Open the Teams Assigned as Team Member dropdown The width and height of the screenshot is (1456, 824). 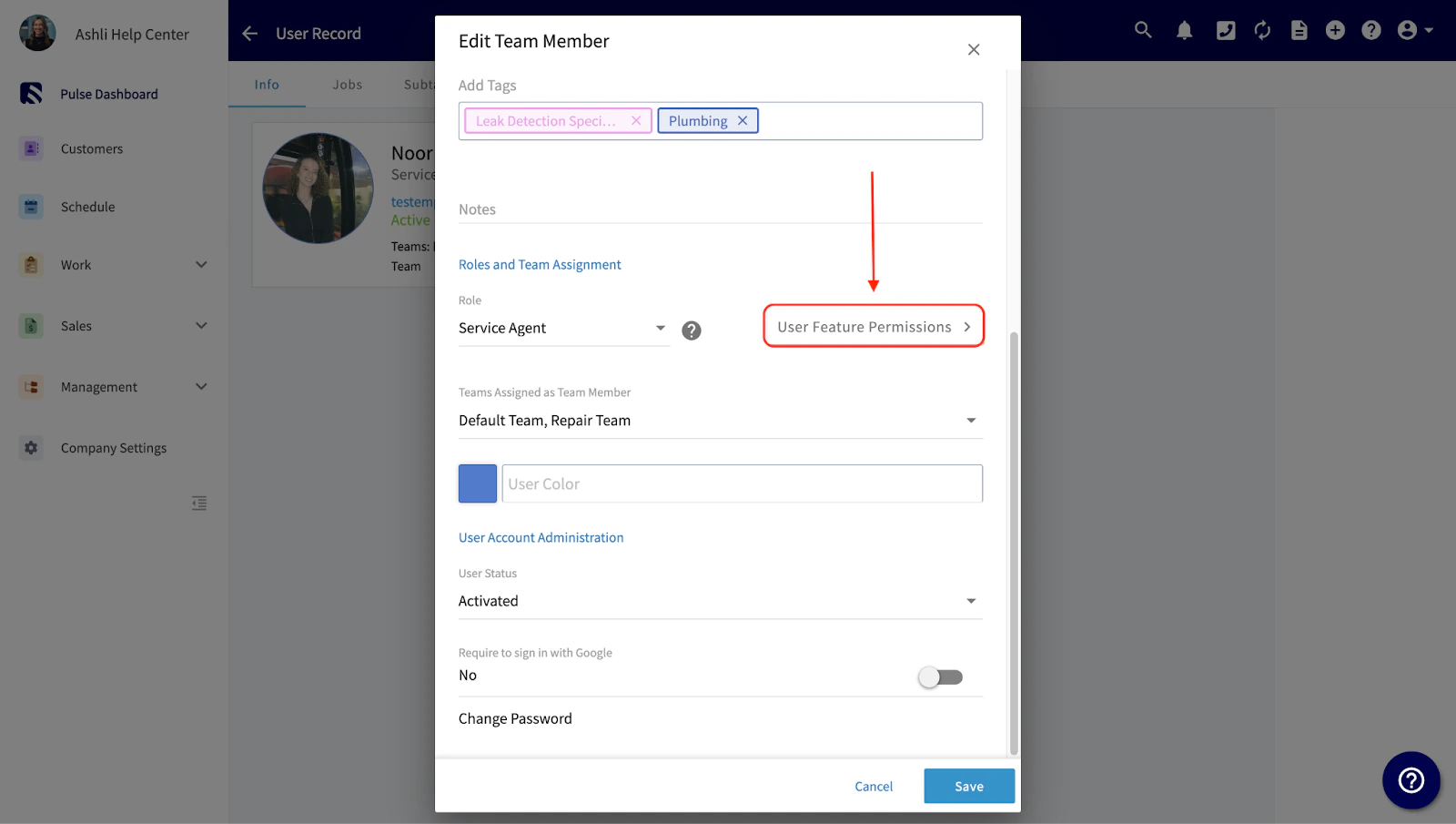coord(721,421)
